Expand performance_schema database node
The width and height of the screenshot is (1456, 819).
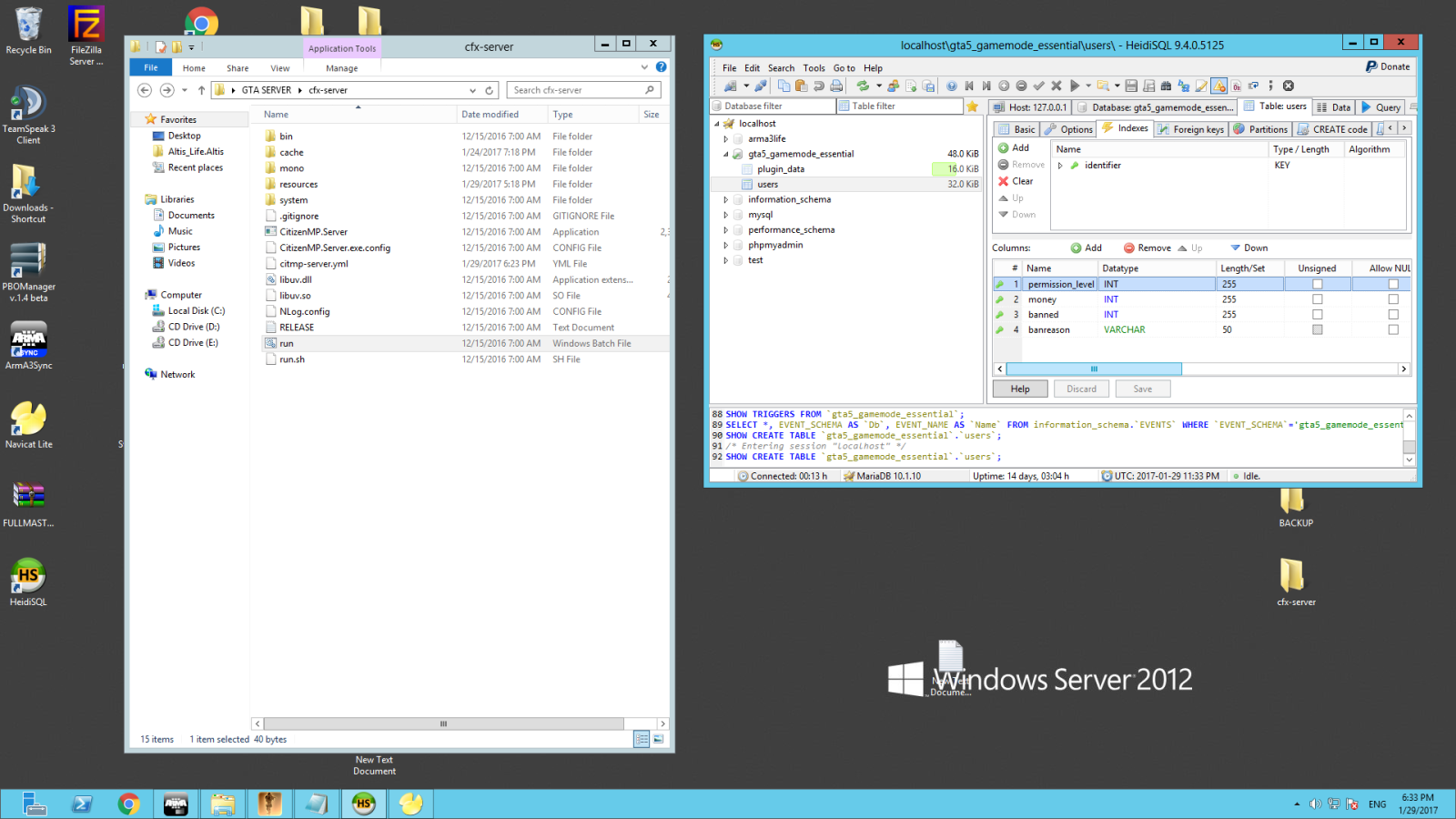(726, 230)
